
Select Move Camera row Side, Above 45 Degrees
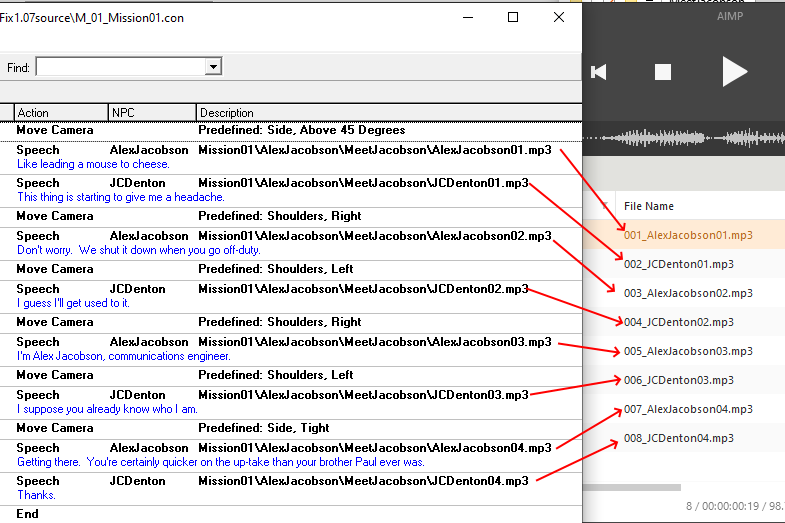290,130
